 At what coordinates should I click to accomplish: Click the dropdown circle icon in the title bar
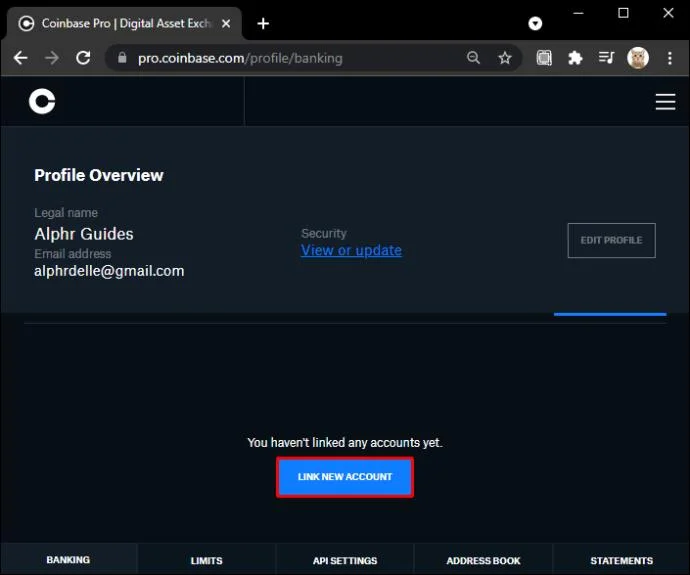click(x=535, y=23)
